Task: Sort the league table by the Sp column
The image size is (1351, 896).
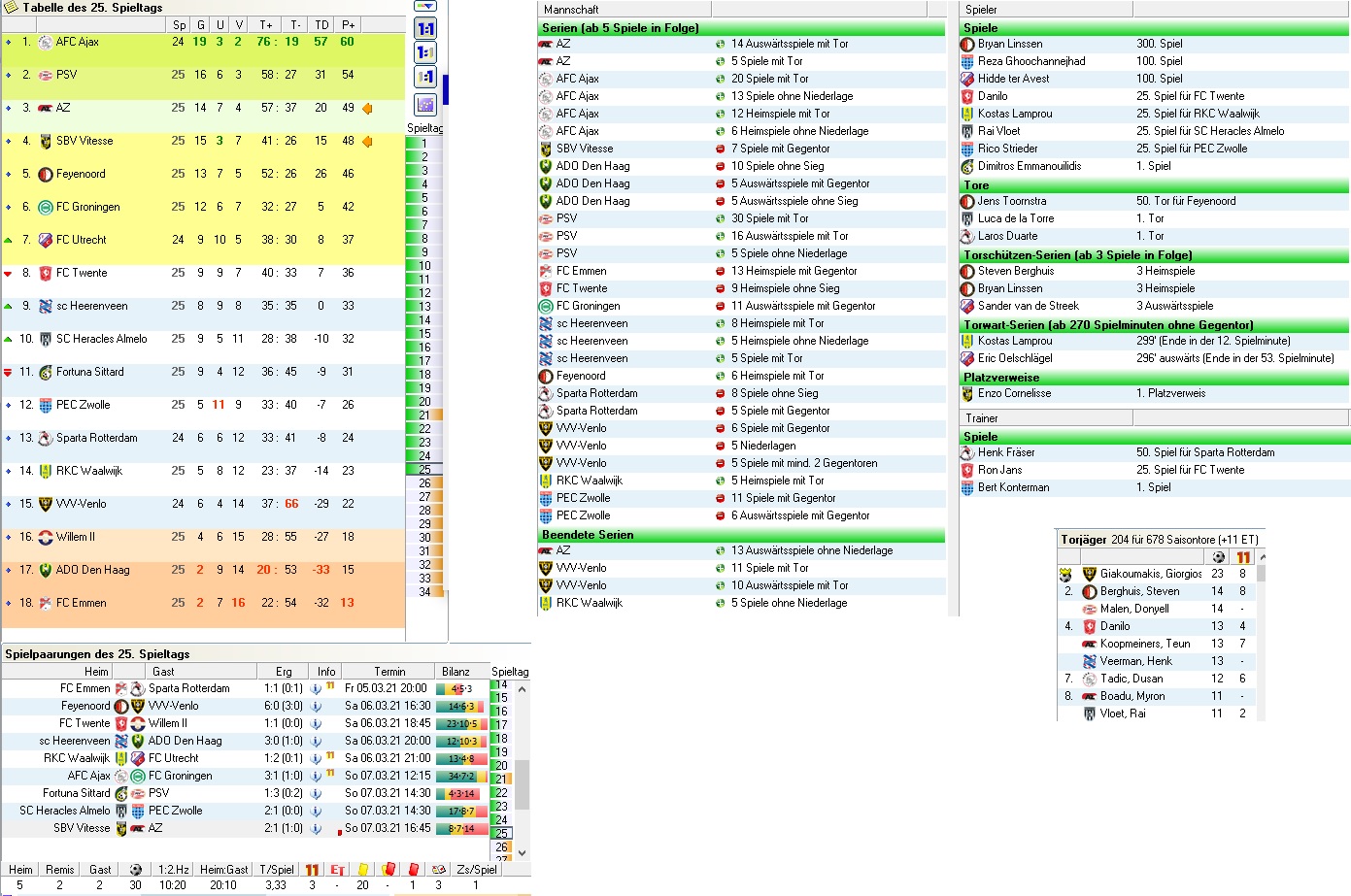Action: pos(179,25)
